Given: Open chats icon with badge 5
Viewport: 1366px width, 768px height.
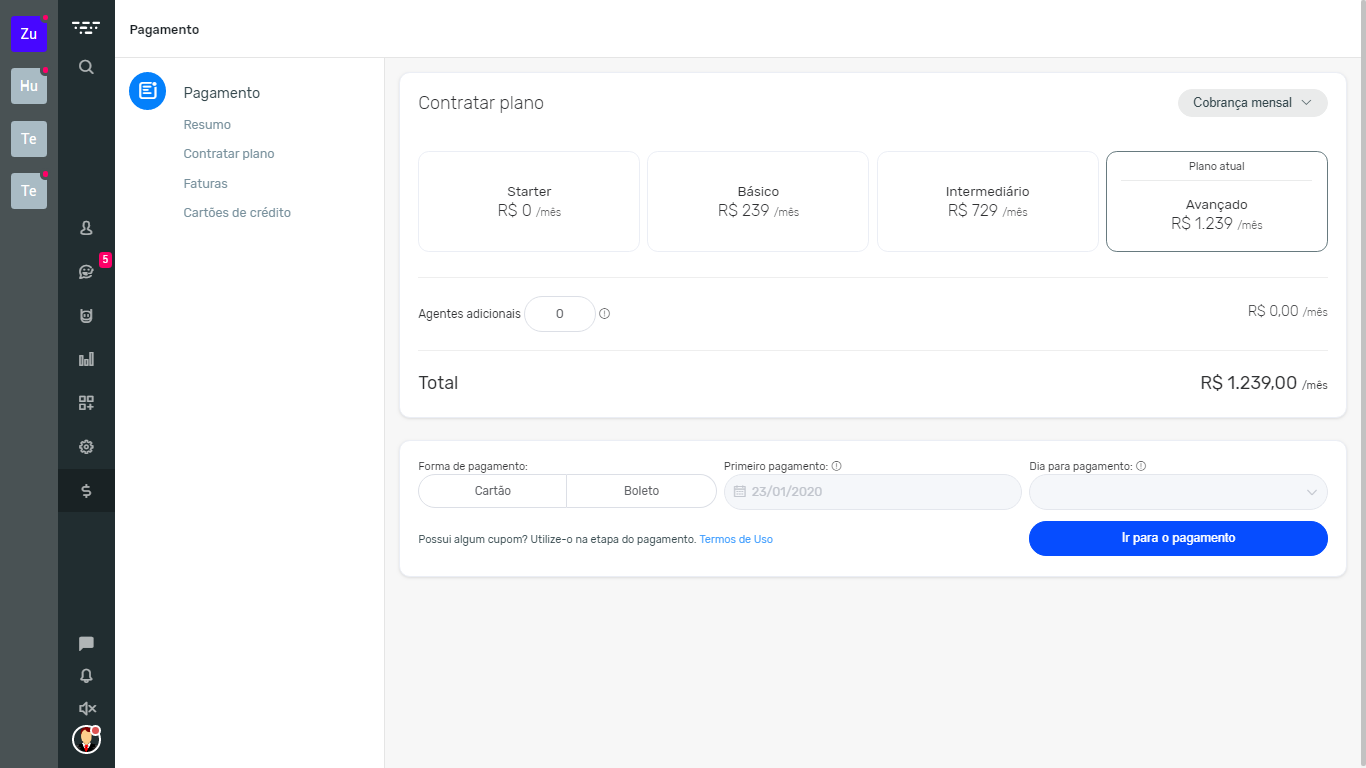Looking at the screenshot, I should point(86,271).
